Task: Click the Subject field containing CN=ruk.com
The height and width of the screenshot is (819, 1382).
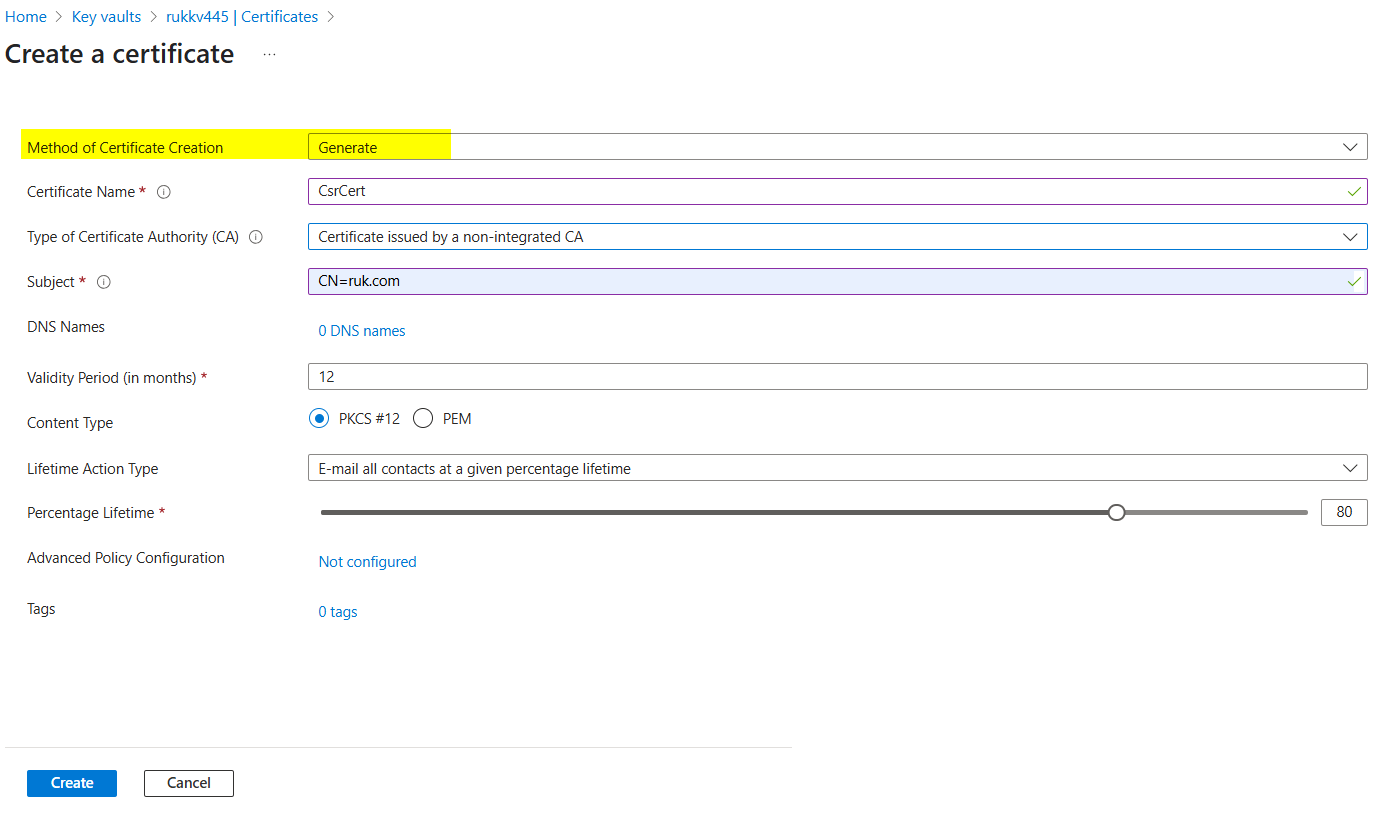Action: pos(837,281)
